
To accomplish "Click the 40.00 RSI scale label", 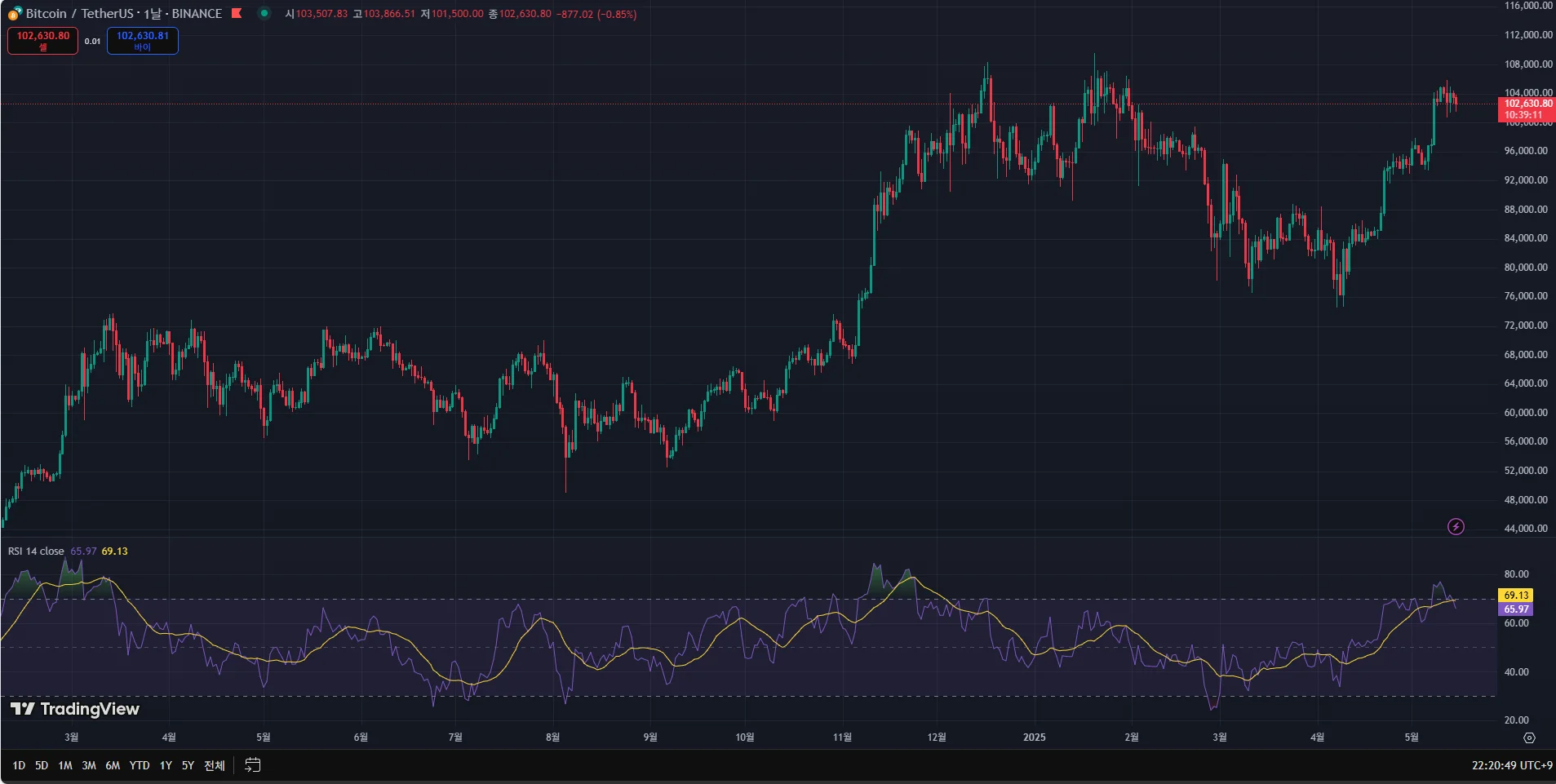I will [1516, 672].
